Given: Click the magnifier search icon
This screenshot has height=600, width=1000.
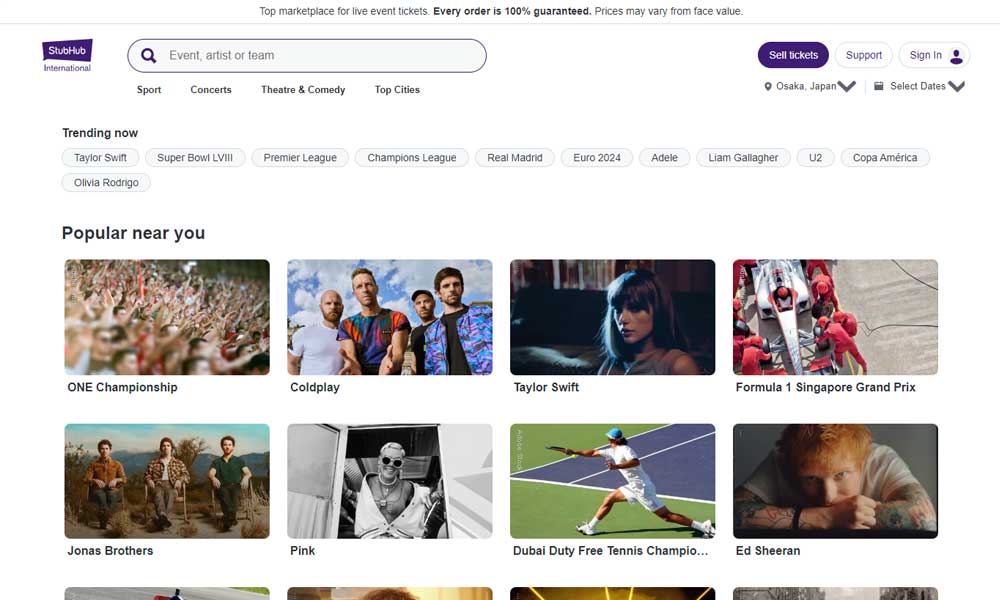Looking at the screenshot, I should coord(149,55).
